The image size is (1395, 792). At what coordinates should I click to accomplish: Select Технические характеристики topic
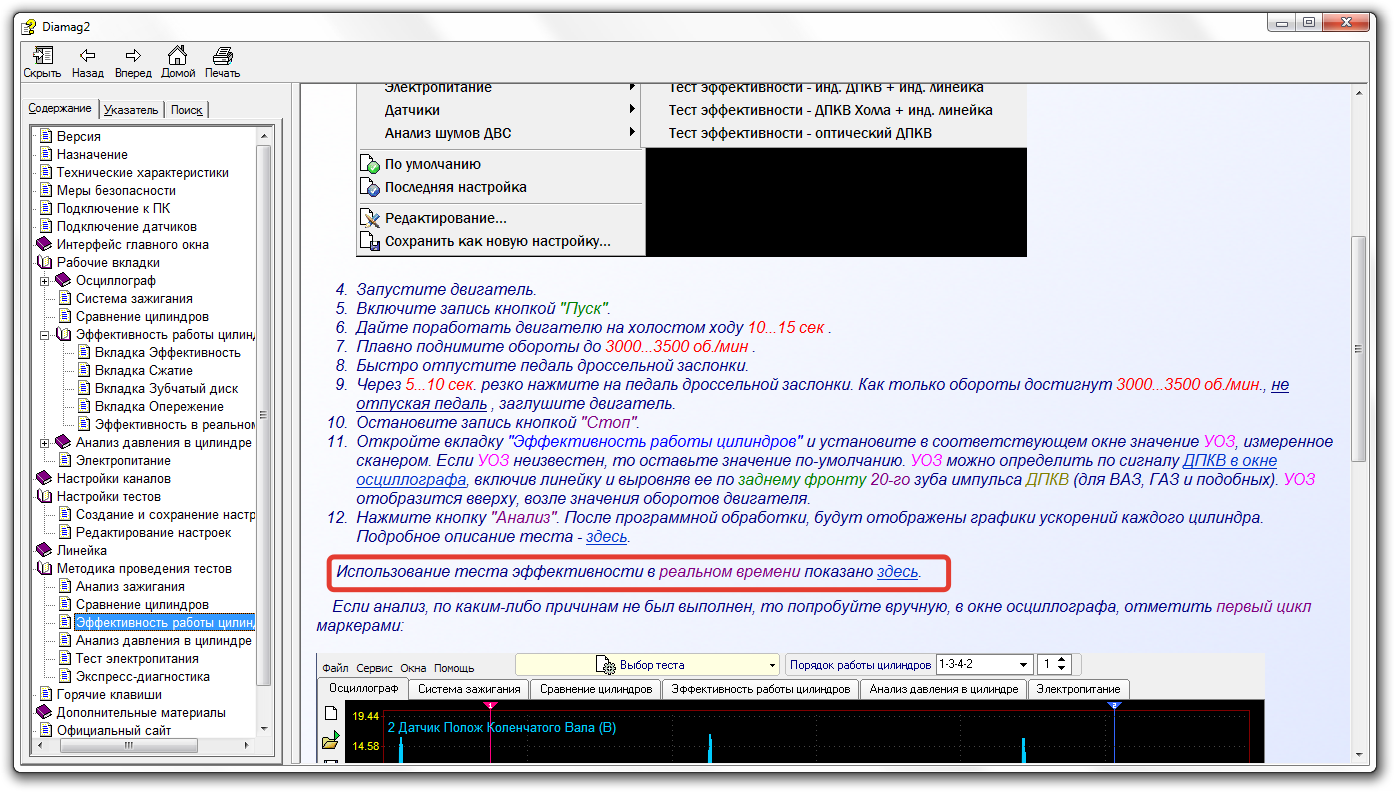[x=143, y=172]
